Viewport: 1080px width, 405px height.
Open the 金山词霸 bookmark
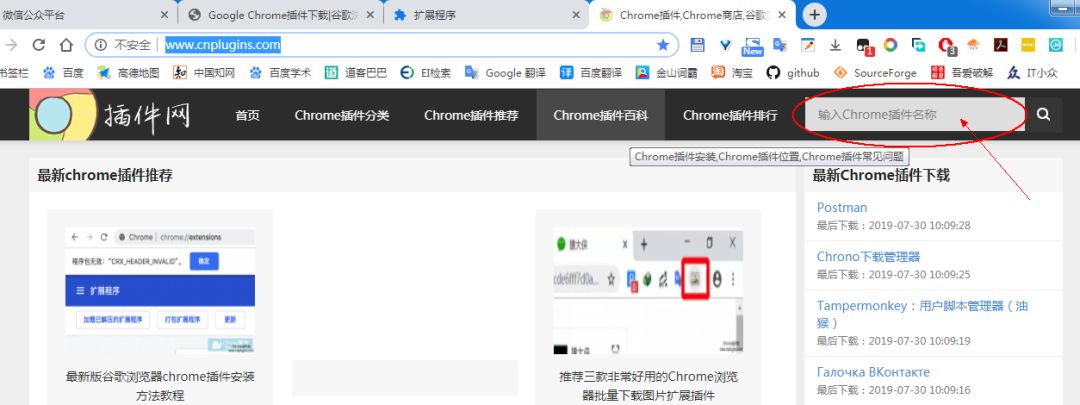coord(667,72)
